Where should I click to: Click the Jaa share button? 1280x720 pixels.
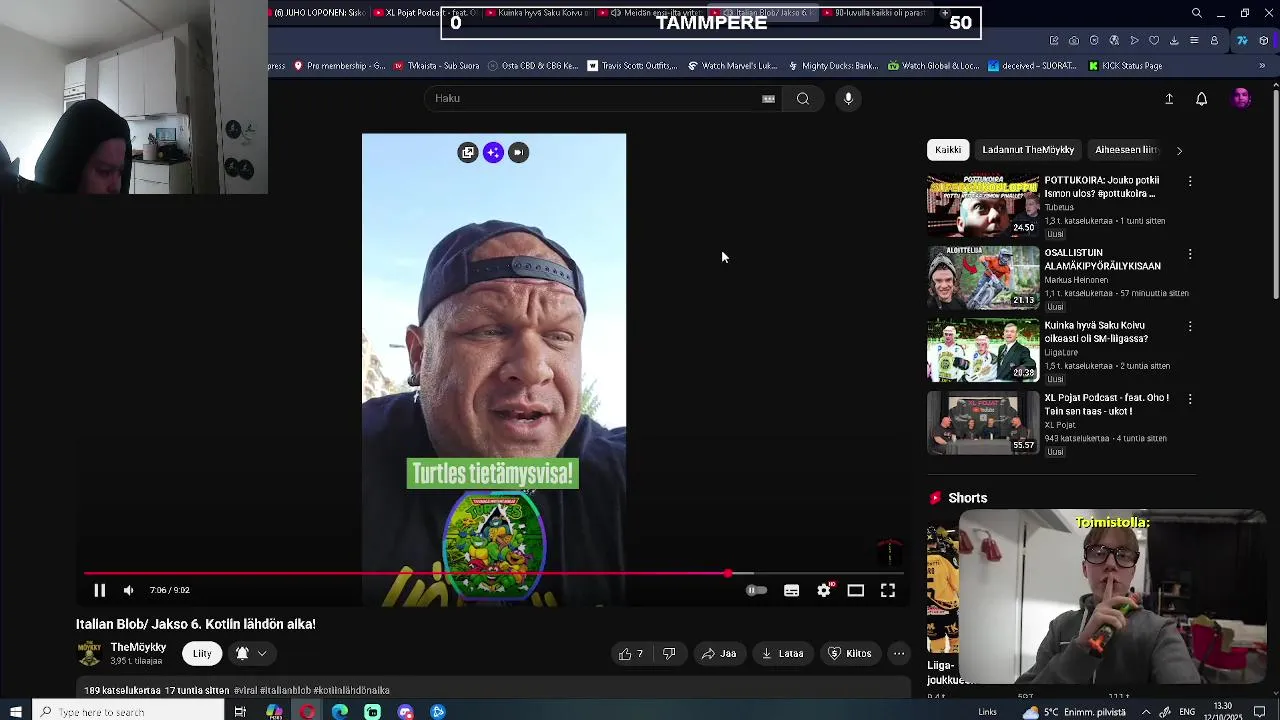tap(719, 654)
